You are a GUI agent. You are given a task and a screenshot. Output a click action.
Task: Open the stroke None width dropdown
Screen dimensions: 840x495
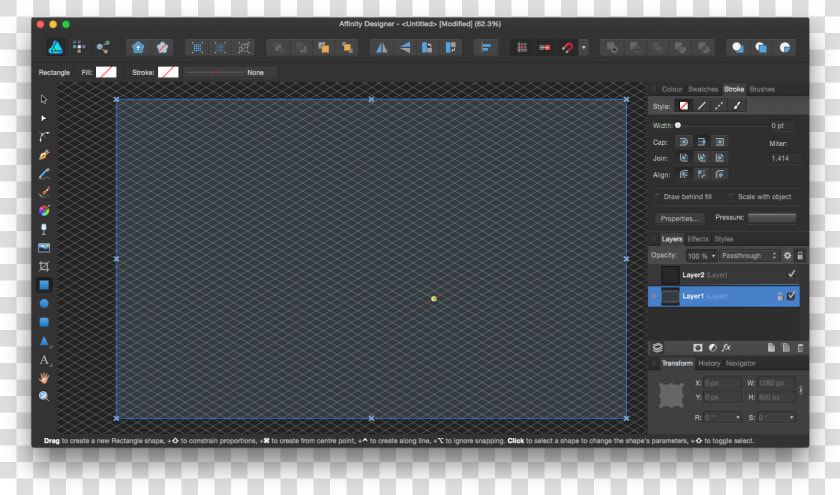[230, 72]
